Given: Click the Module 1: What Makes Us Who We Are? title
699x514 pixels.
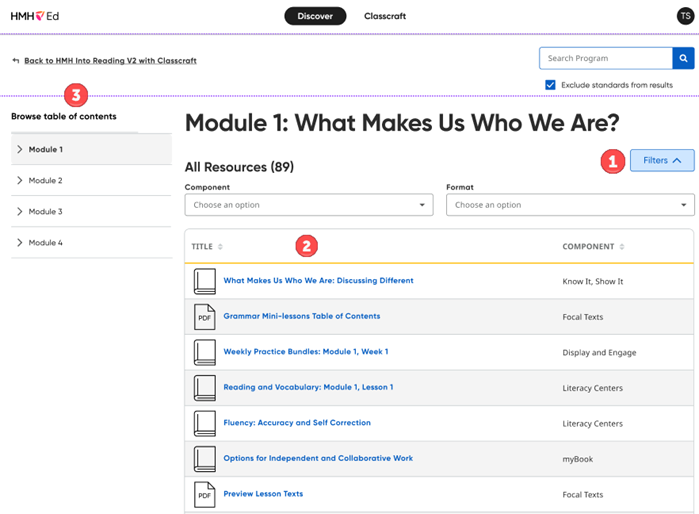Looking at the screenshot, I should pyautogui.click(x=402, y=123).
